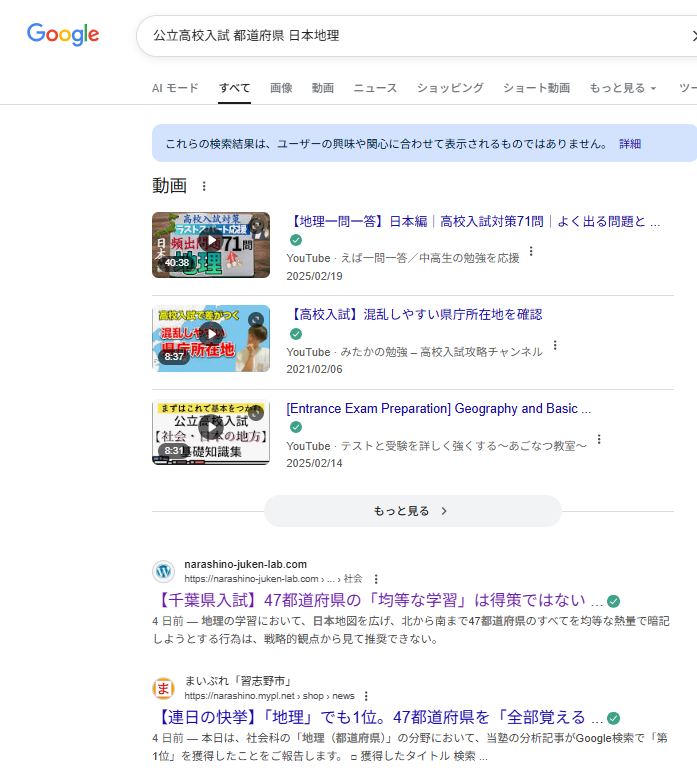Click three-dot menu beside narashino.mypl.net URL
The height and width of the screenshot is (777, 697).
366,696
